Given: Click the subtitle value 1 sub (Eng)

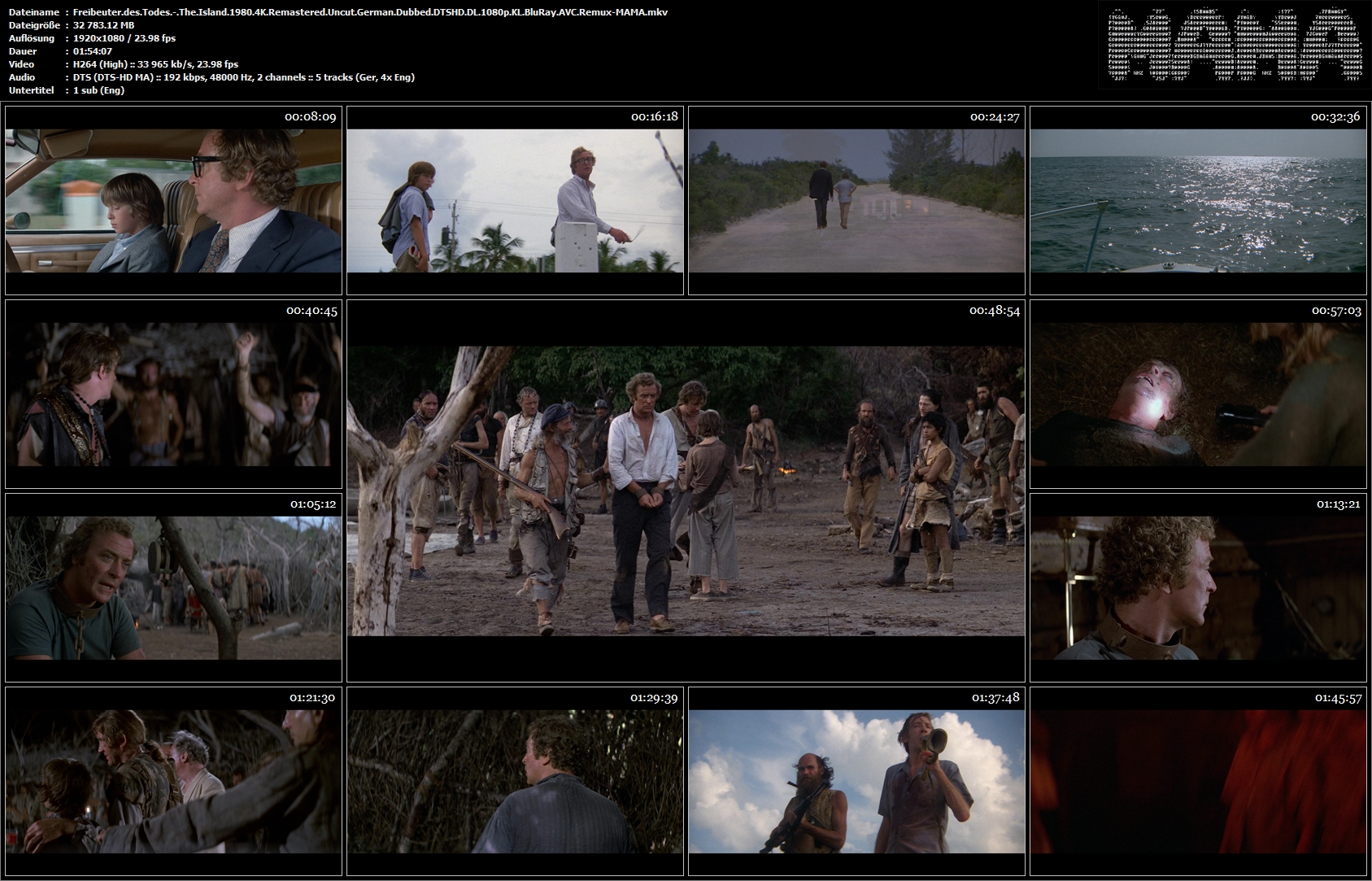Looking at the screenshot, I should coord(98,90).
